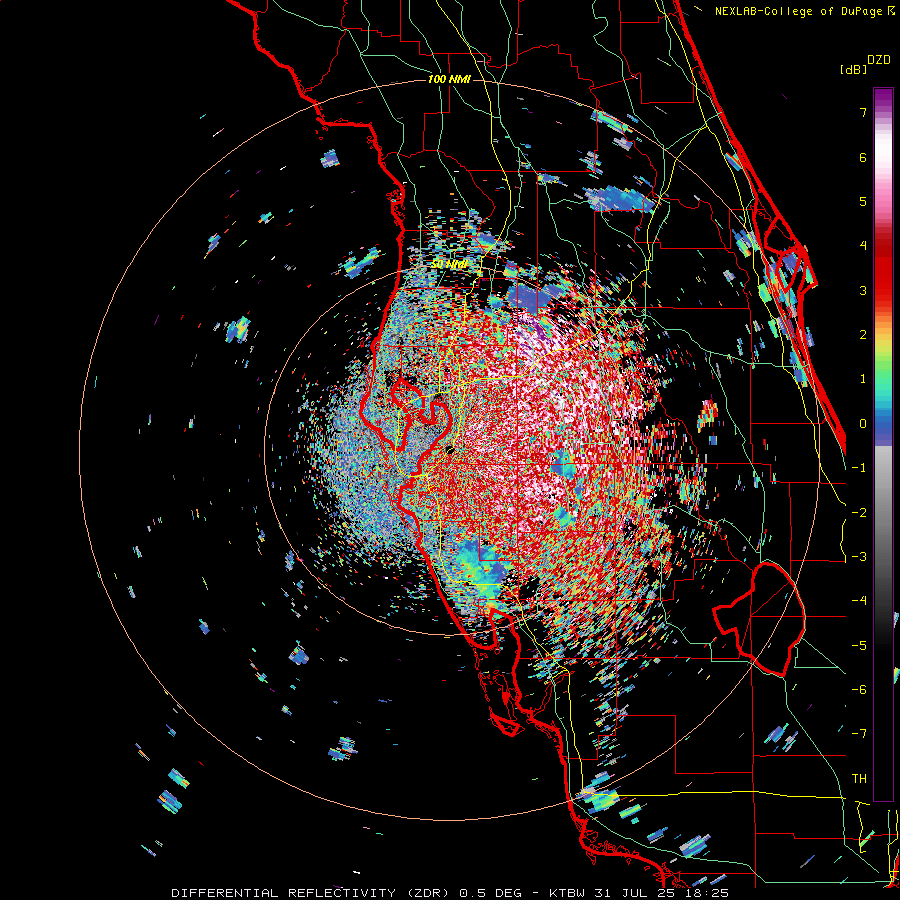
Task: Click the -6 value on color scale
Action: coord(859,690)
